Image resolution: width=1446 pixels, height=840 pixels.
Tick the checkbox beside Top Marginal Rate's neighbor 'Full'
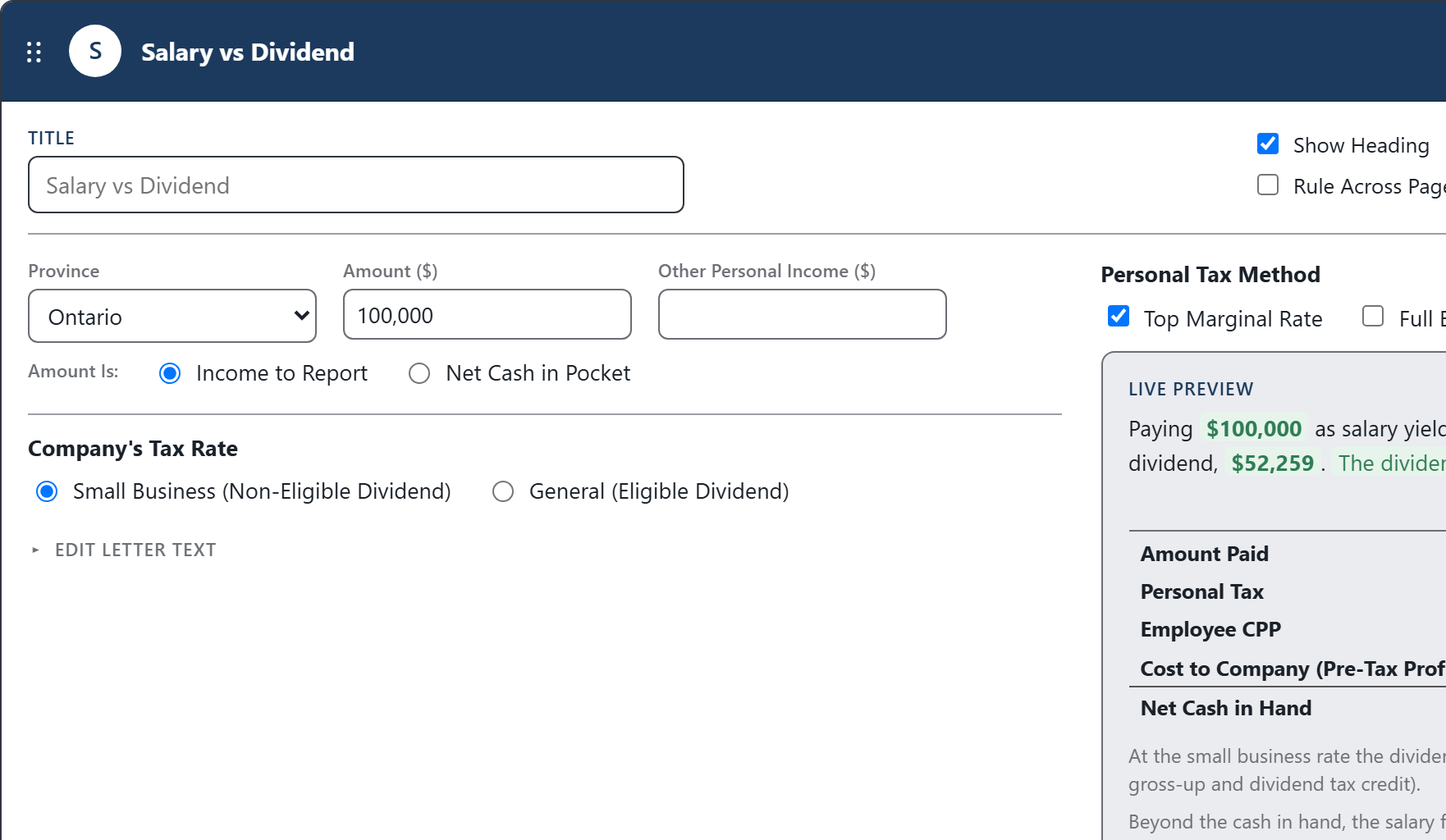[x=1373, y=316]
